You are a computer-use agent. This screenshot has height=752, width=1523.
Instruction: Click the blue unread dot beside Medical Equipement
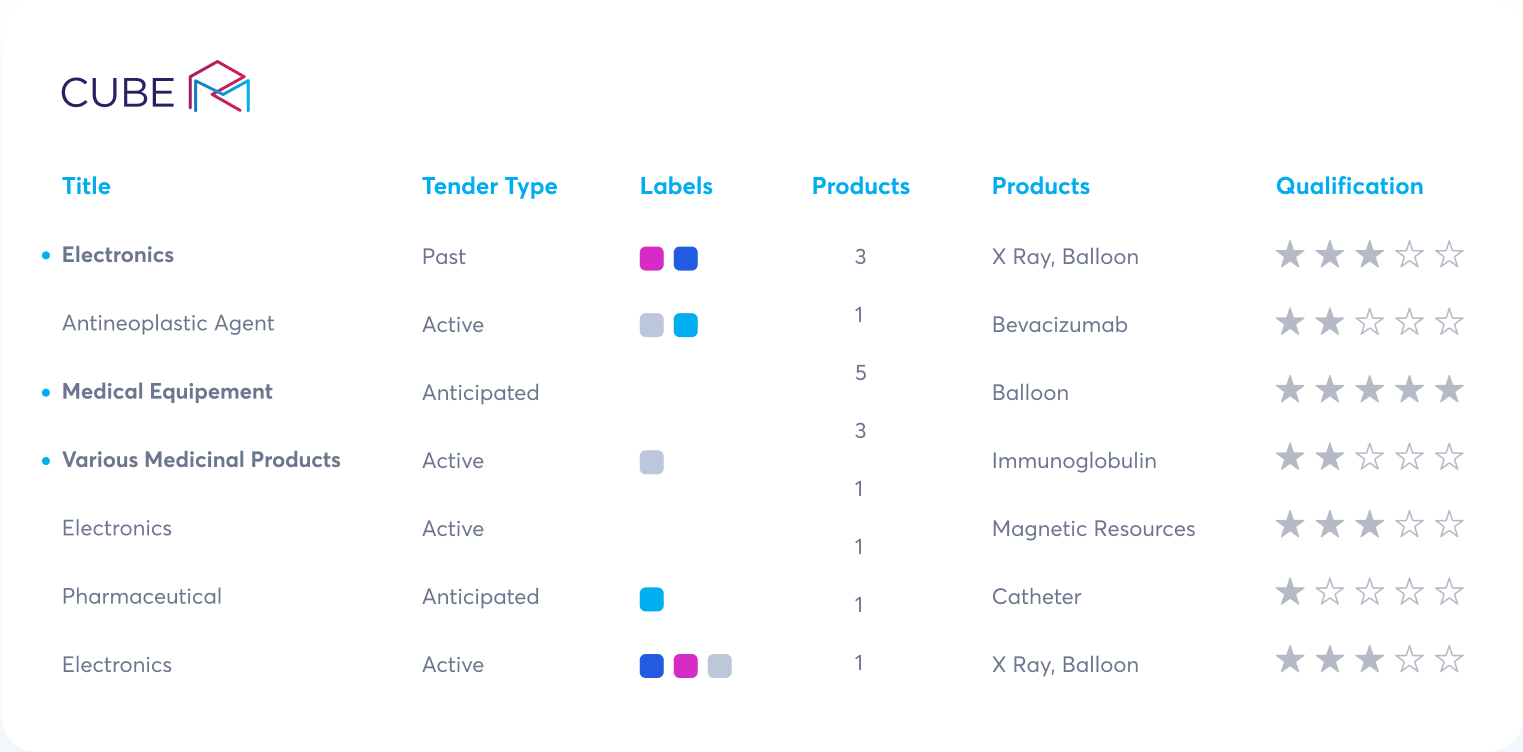46,393
